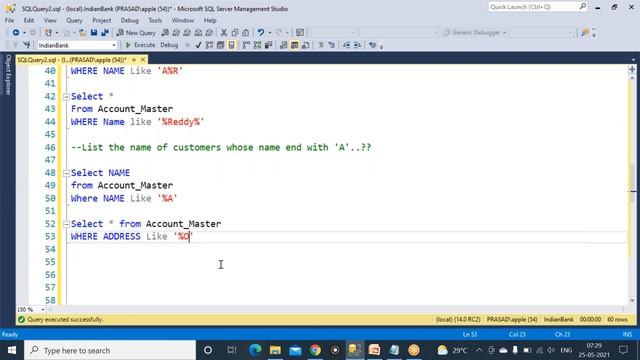Click Display Estimated Execution Plan icon
The height and width of the screenshot is (360, 640).
209,45
